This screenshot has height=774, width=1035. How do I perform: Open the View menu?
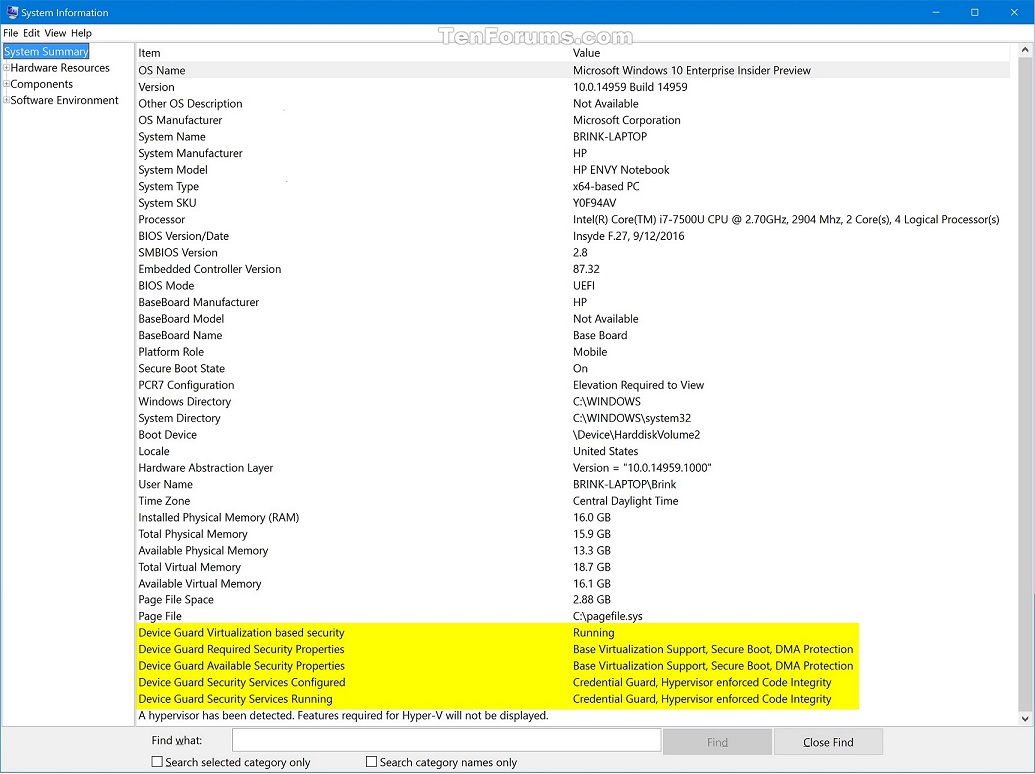tap(55, 33)
